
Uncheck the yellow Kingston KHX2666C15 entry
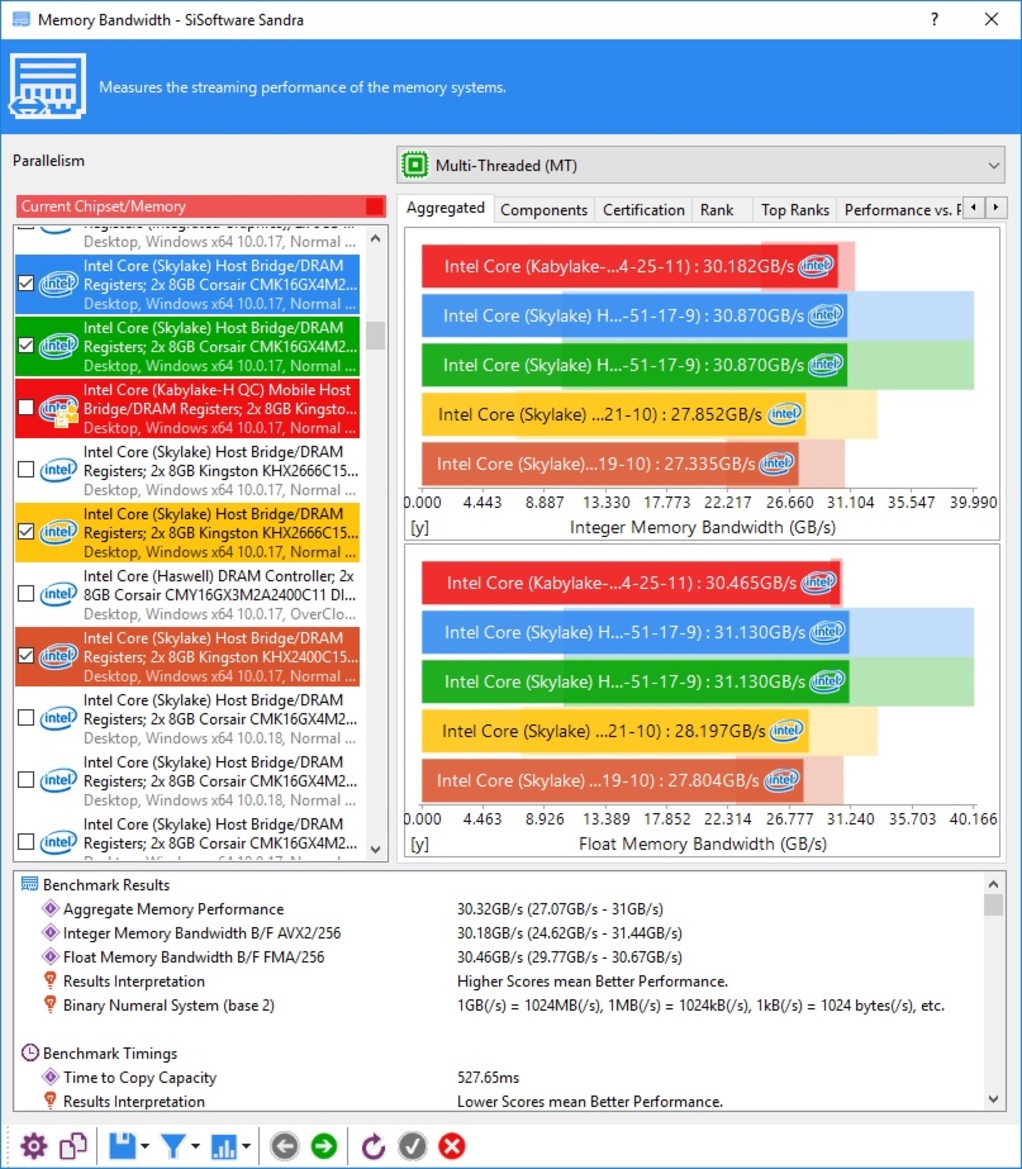pyautogui.click(x=26, y=532)
